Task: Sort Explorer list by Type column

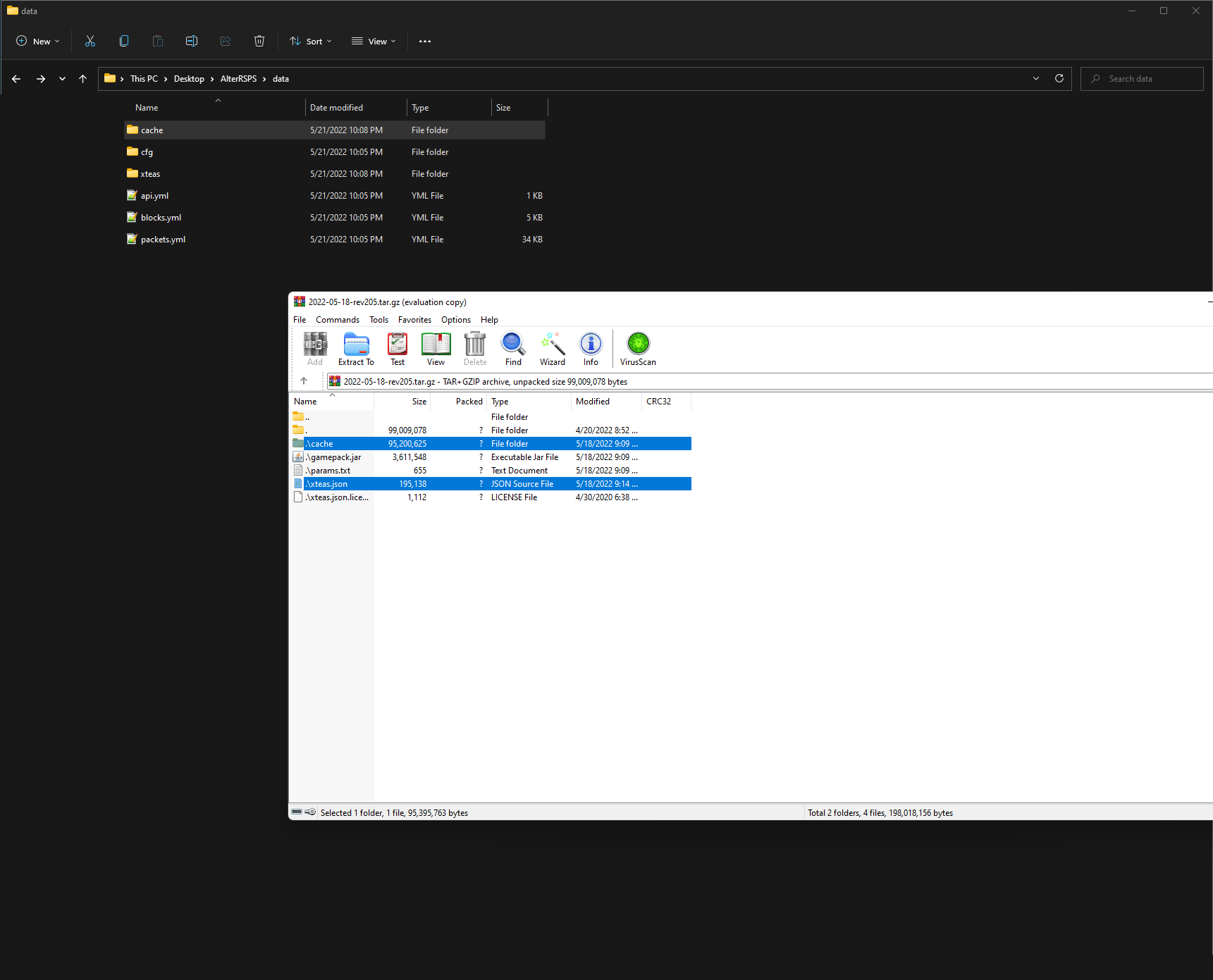Action: tap(449, 108)
